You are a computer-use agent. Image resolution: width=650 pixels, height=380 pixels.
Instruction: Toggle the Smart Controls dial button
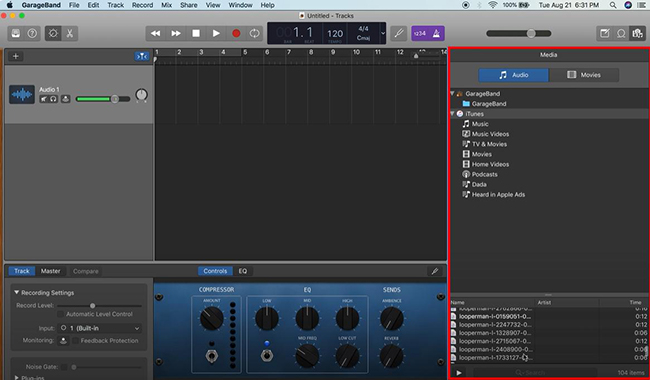pyautogui.click(x=53, y=34)
